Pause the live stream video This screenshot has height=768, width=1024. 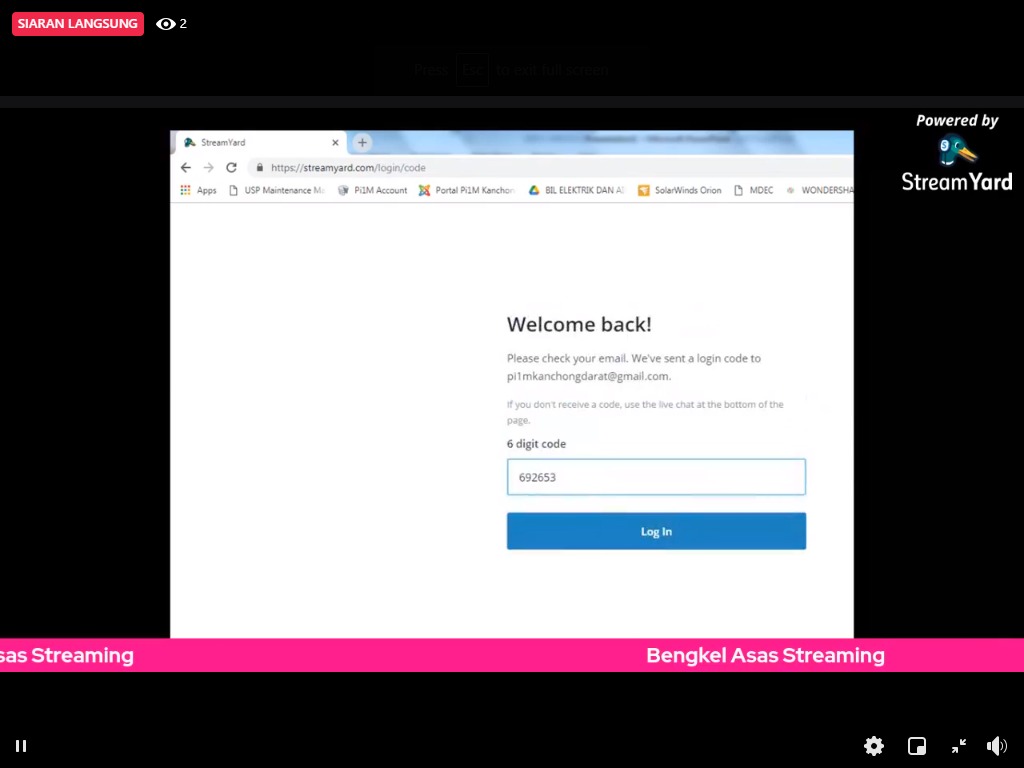tap(21, 746)
